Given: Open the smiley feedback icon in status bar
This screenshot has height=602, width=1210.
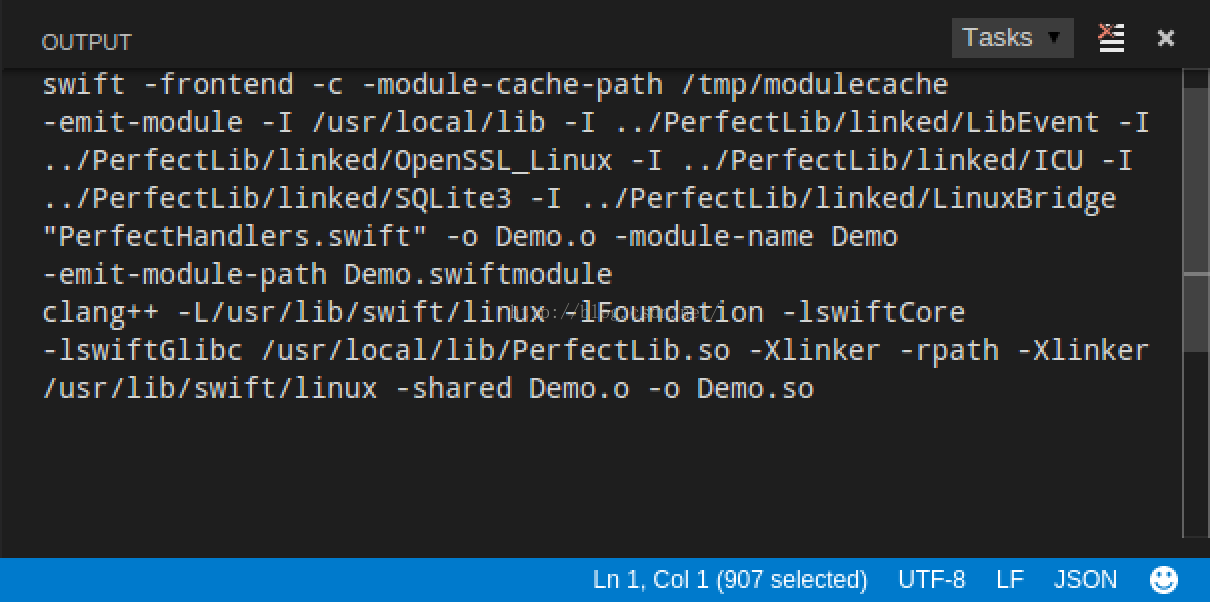Looking at the screenshot, I should [1164, 579].
